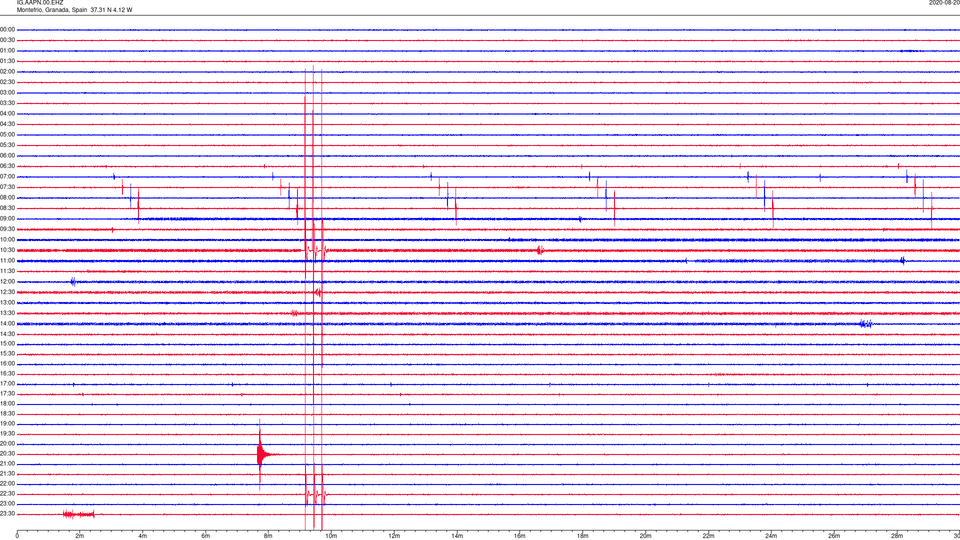
Task: Select the 15:00 trace label
Action: (x=7, y=344)
